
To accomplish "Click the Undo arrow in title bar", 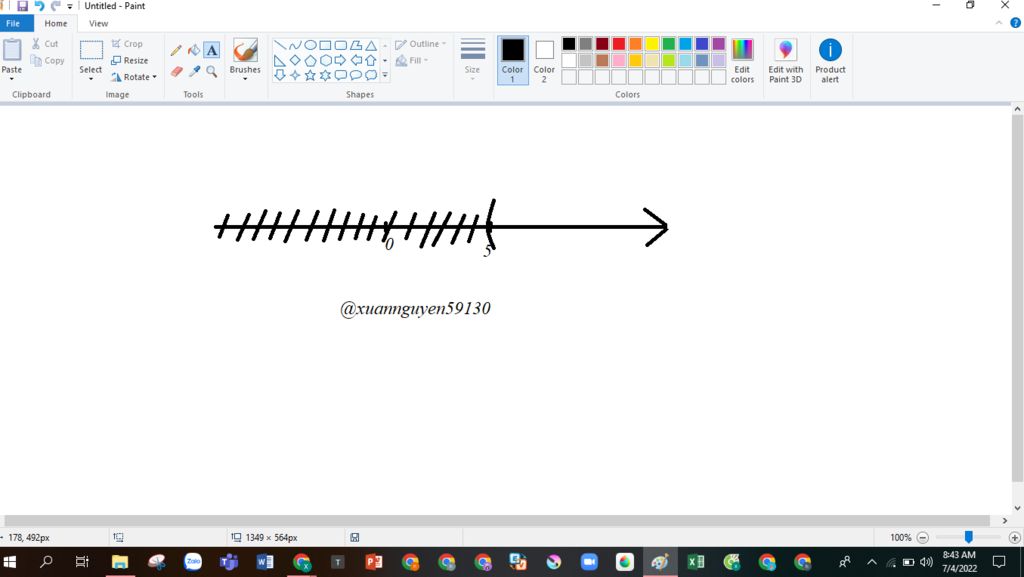I will pyautogui.click(x=39, y=6).
